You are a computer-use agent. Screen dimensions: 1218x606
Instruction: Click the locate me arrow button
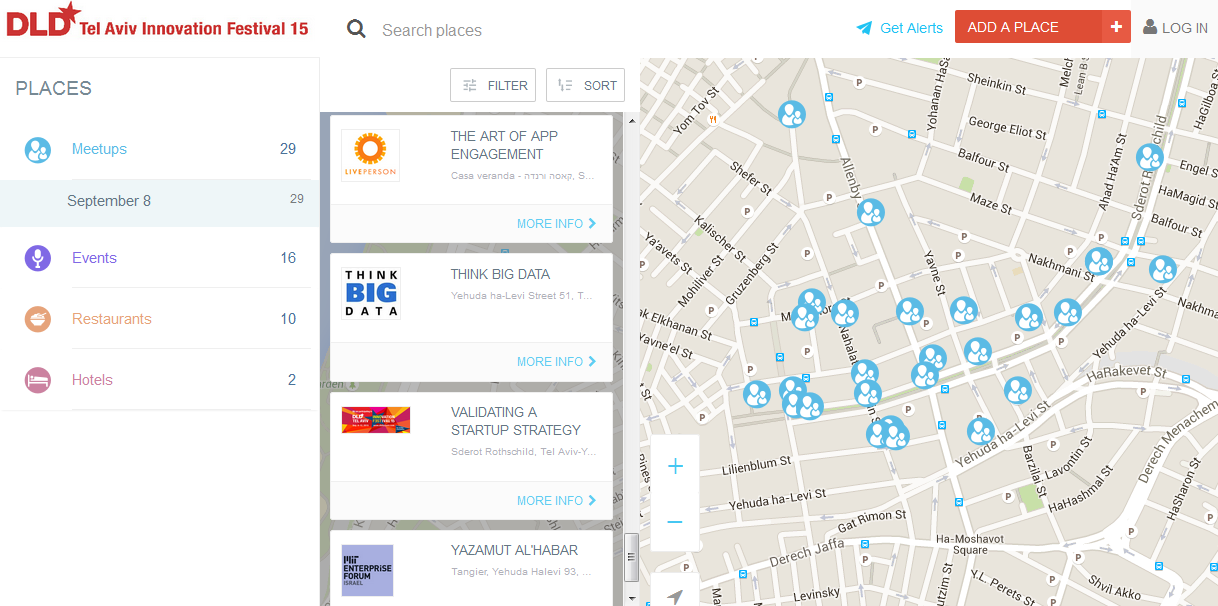pyautogui.click(x=675, y=596)
